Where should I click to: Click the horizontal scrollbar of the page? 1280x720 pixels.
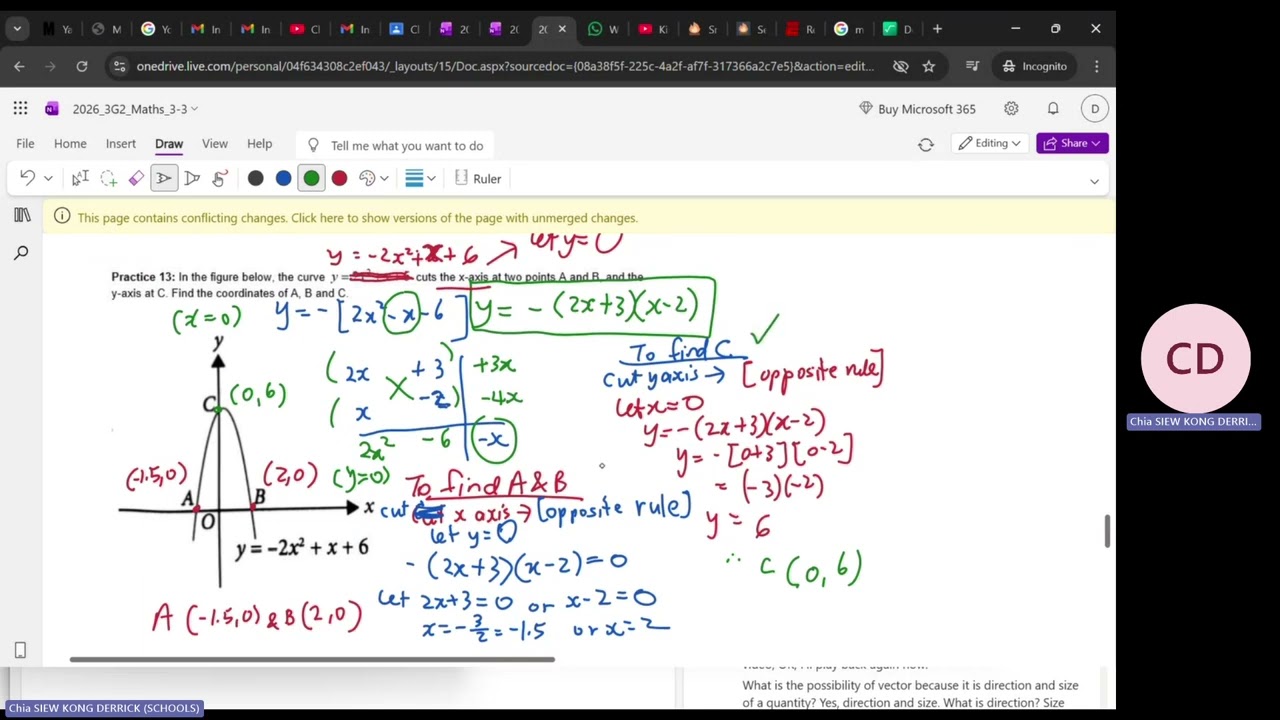tap(312, 659)
